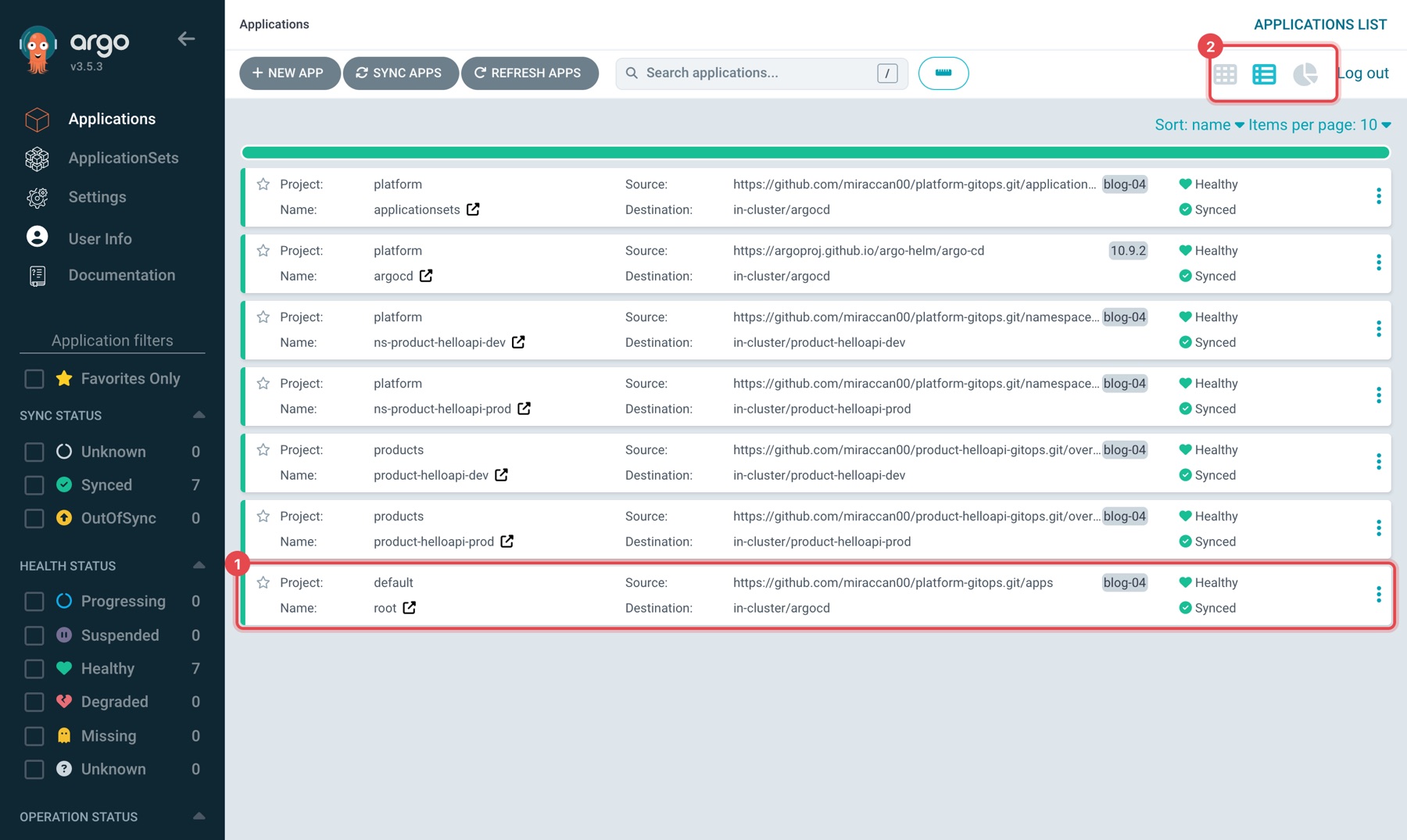Switch to the list view icon
Image resolution: width=1407 pixels, height=840 pixels.
pos(1264,74)
